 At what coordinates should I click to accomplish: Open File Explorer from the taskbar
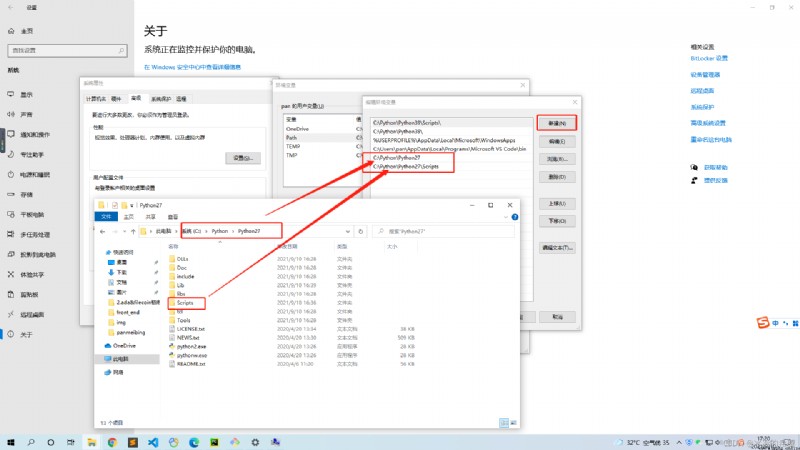[91, 442]
